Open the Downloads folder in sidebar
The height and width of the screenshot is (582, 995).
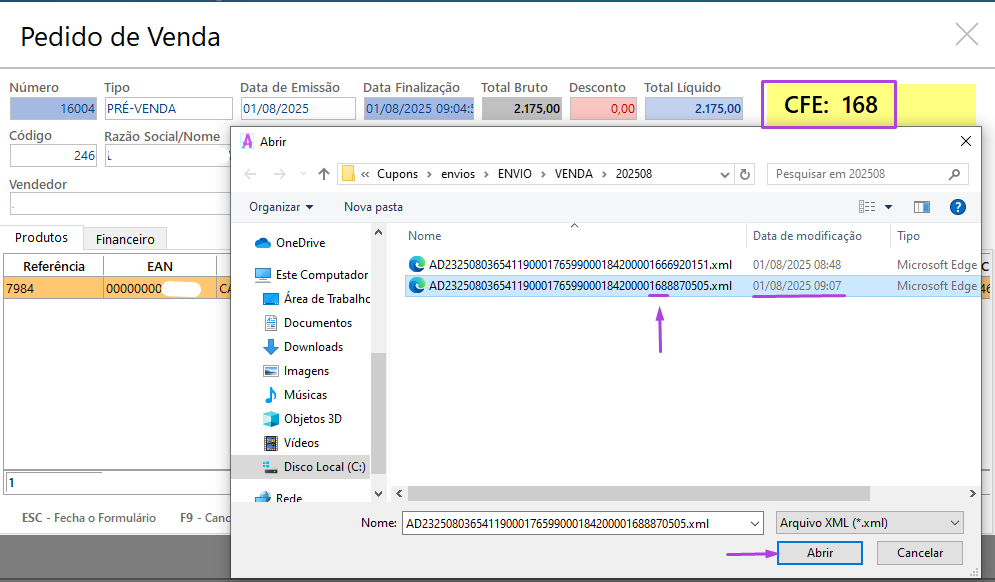pos(312,347)
